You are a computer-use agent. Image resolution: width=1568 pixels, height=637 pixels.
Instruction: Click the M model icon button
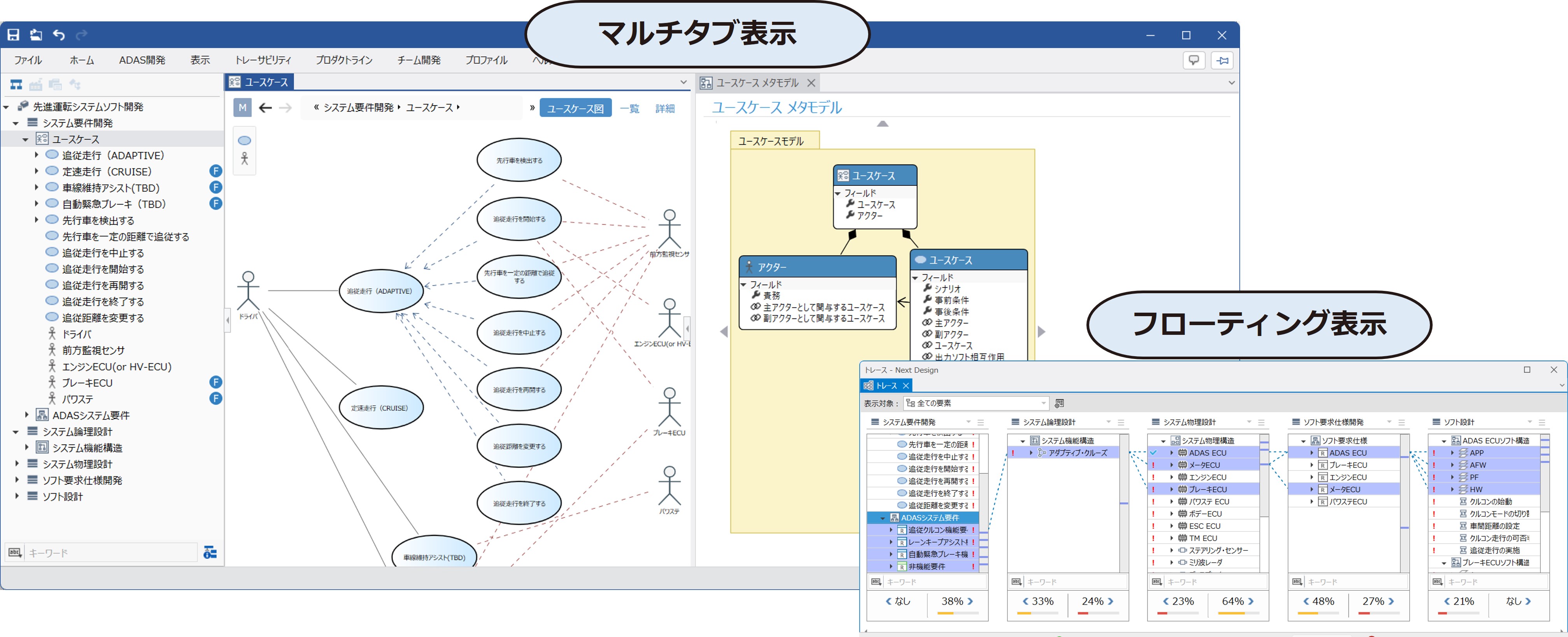(242, 108)
